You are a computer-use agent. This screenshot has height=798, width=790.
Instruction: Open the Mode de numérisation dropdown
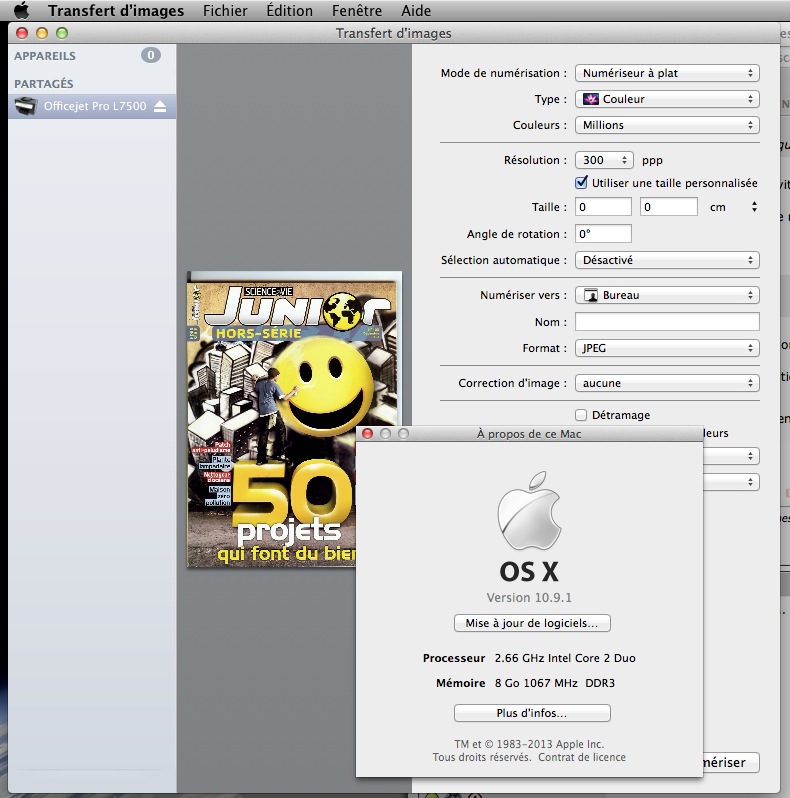(x=667, y=73)
